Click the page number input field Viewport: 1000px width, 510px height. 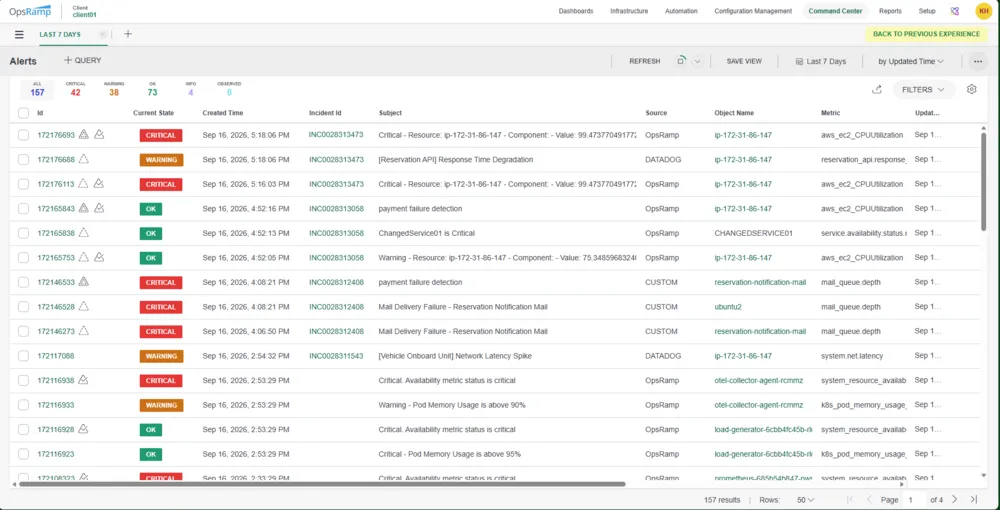pos(913,500)
